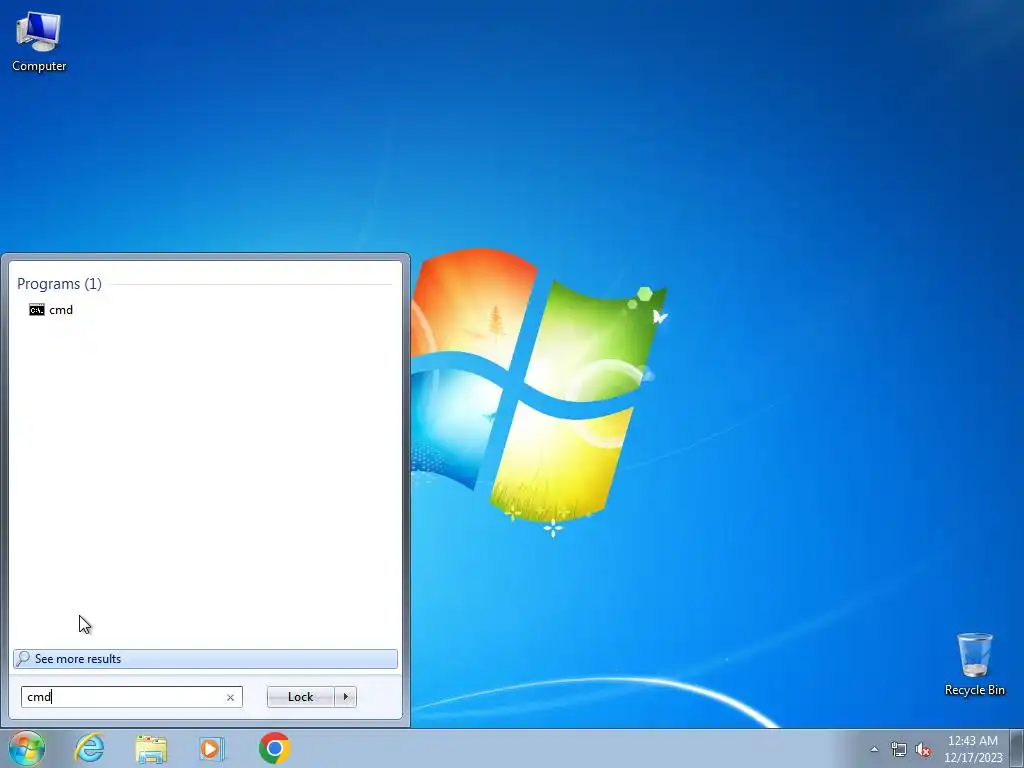Open Windows Explorer from the taskbar
Viewport: 1024px width, 768px height.
151,748
